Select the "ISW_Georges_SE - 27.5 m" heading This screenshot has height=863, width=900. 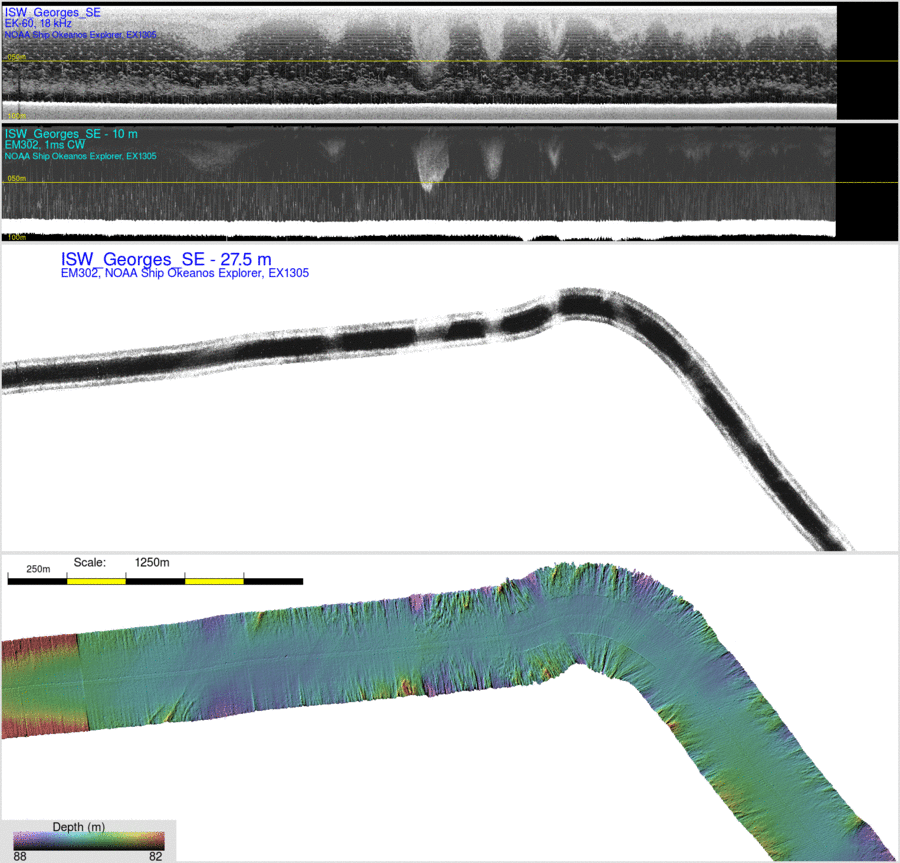coord(166,259)
